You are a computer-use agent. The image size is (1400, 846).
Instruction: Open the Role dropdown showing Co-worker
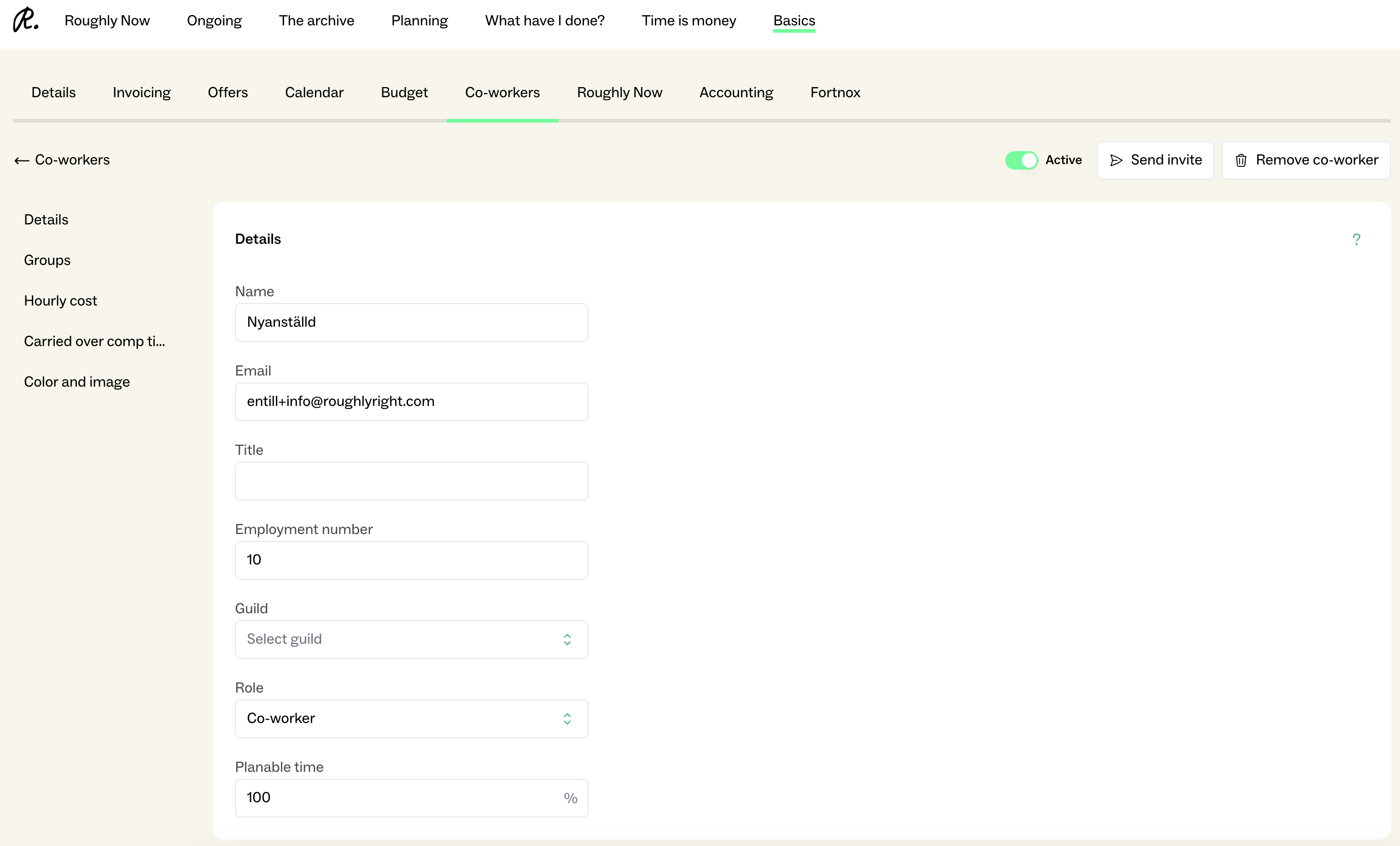pos(398,719)
